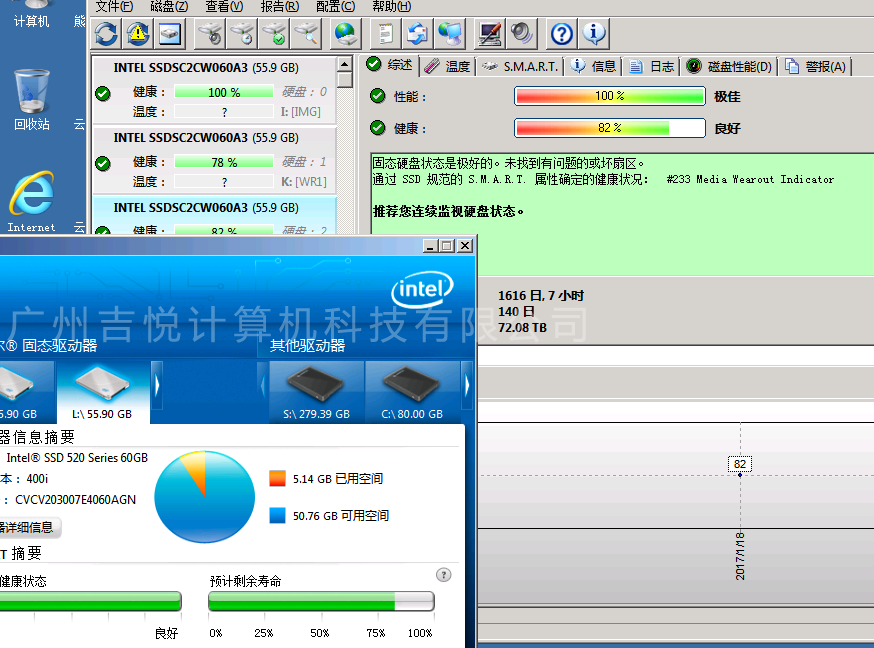Select first INTEL SSDSC2CW060A3 disk, 硬盘 0

214,90
